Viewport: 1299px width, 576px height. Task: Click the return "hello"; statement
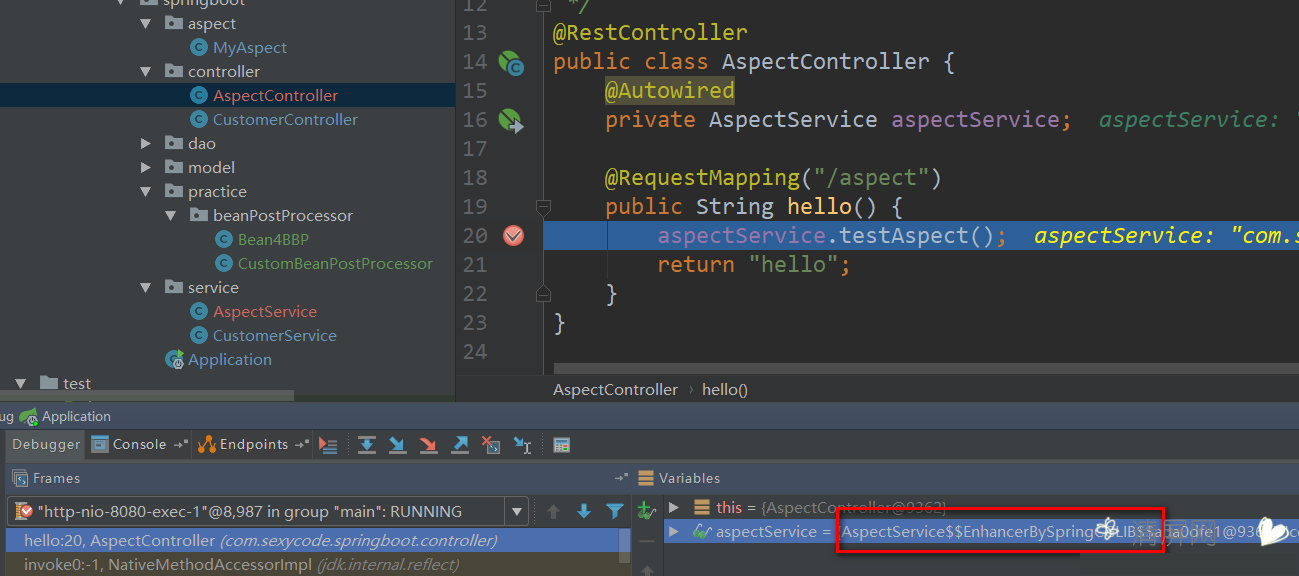coord(754,265)
